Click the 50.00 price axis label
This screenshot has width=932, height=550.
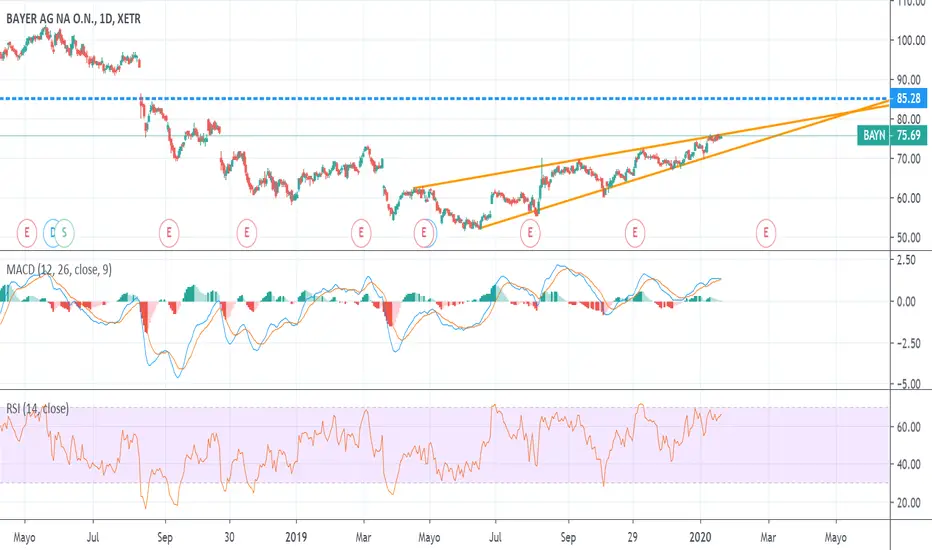(911, 238)
